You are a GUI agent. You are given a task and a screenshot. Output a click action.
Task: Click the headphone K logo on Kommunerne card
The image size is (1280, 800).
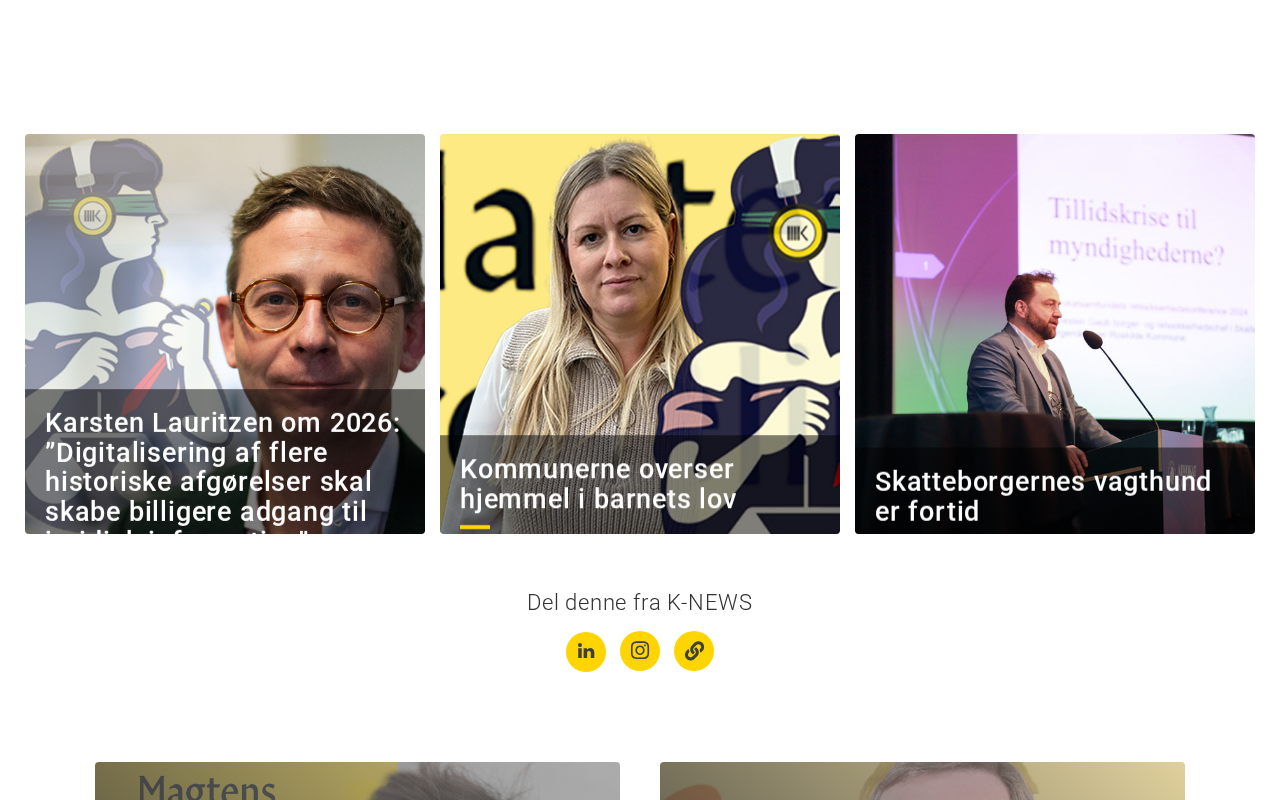(x=797, y=233)
